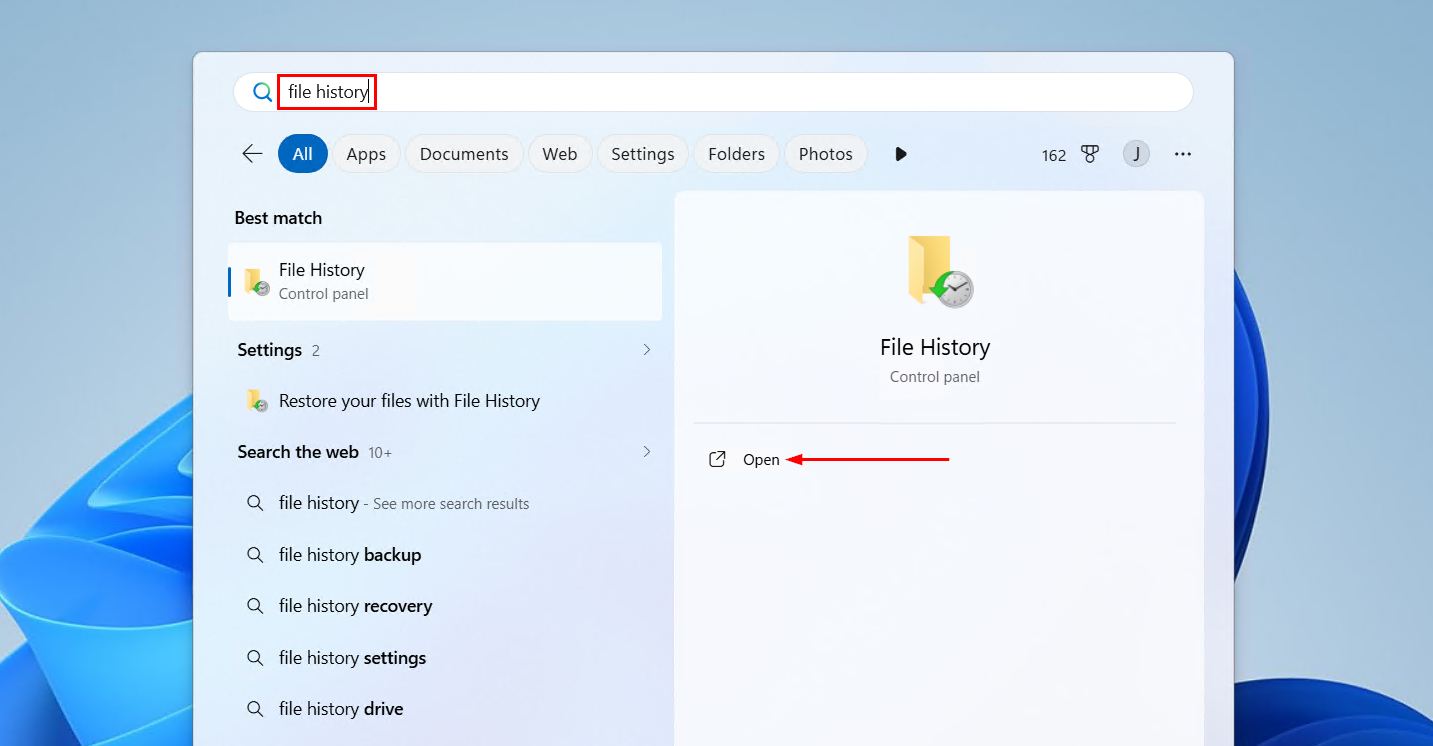
Task: Click search icon beside file history drive
Action: 255,709
